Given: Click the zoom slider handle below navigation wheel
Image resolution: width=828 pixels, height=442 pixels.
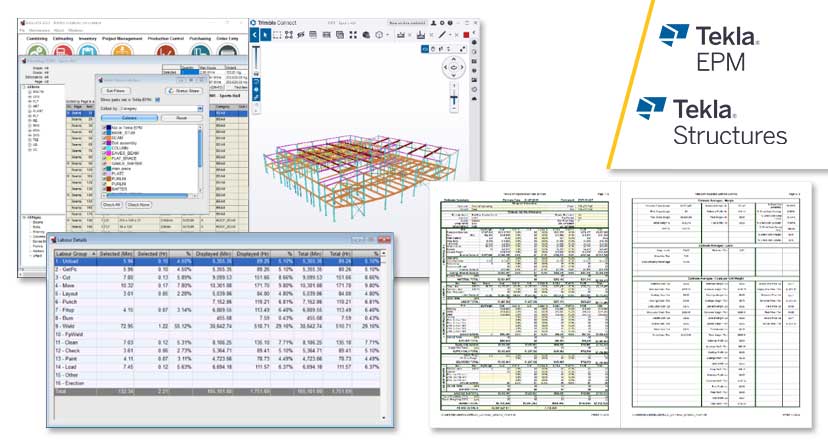Looking at the screenshot, I should click(454, 99).
